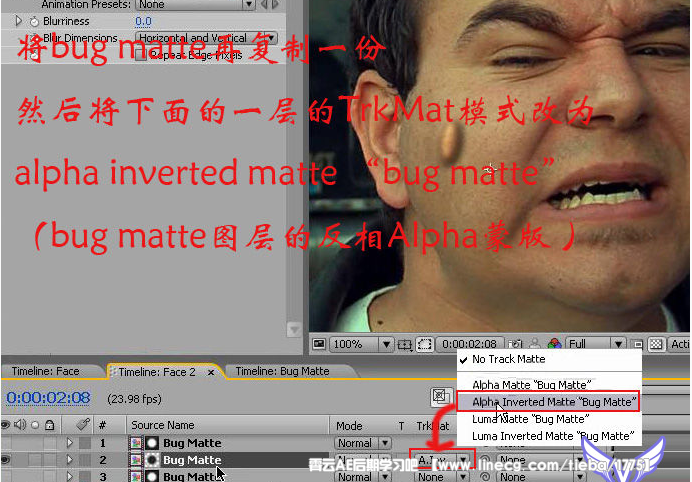Switch to Timeline: Bug Matte tab
Screen dimensions: 692x482
coord(281,371)
